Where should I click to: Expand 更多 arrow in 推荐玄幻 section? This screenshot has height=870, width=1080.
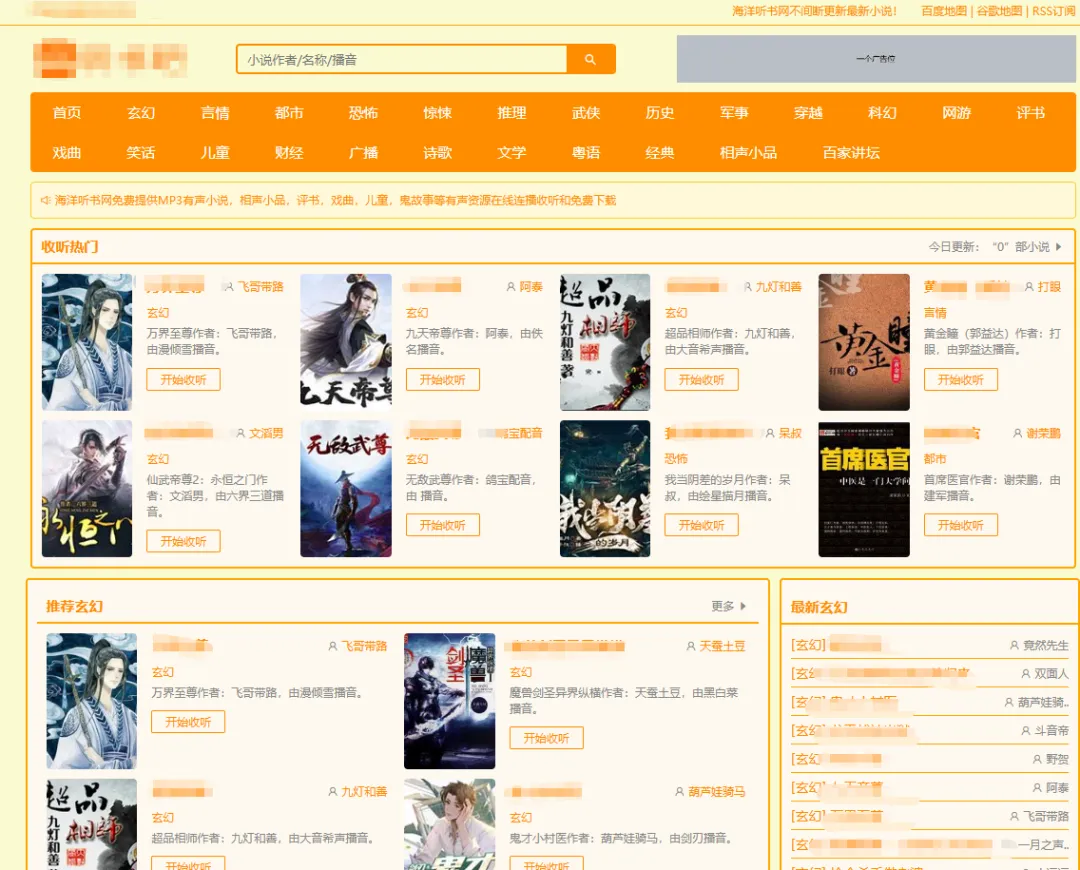(x=743, y=606)
